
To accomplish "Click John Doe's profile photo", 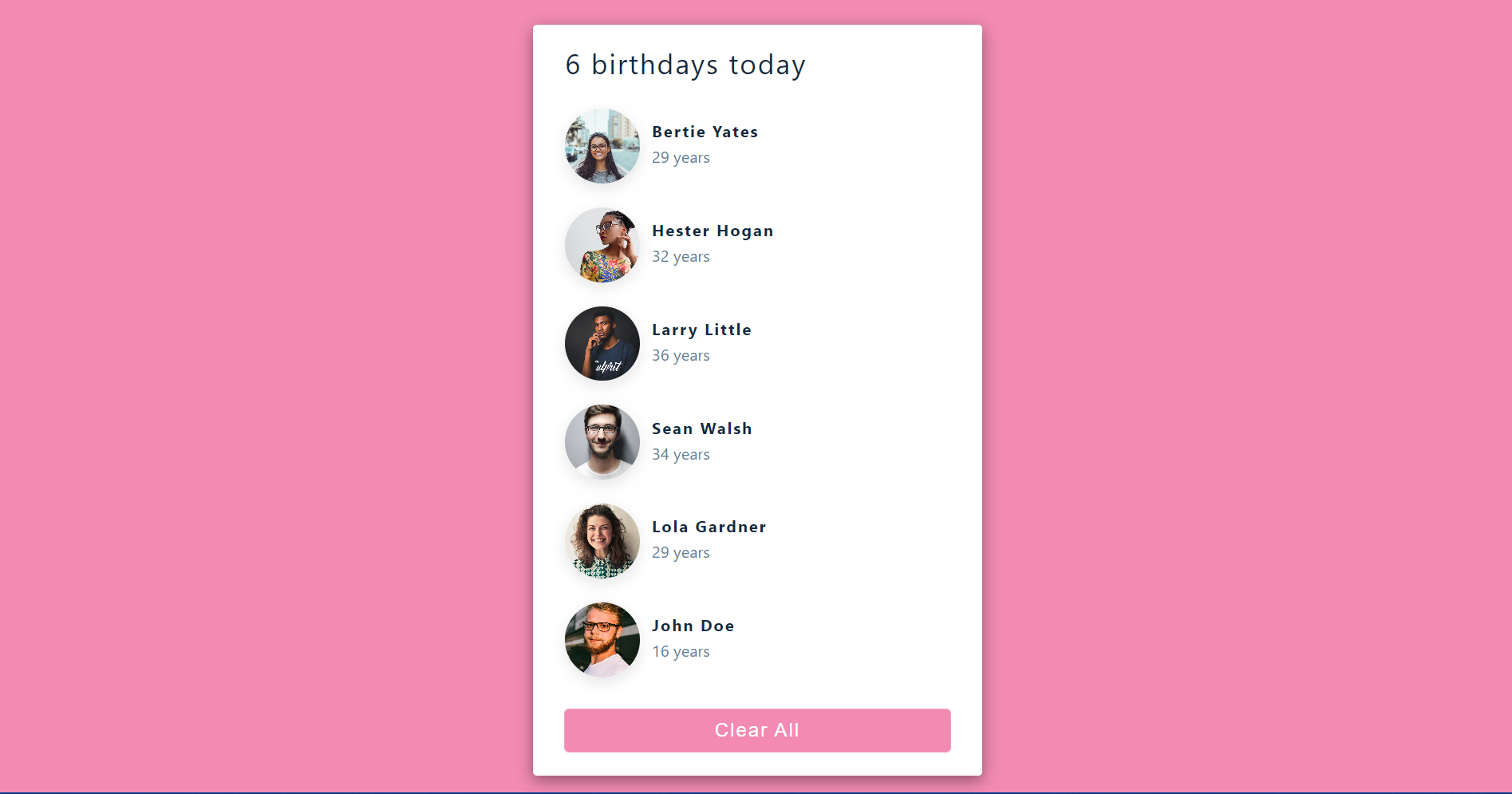I will coord(602,639).
